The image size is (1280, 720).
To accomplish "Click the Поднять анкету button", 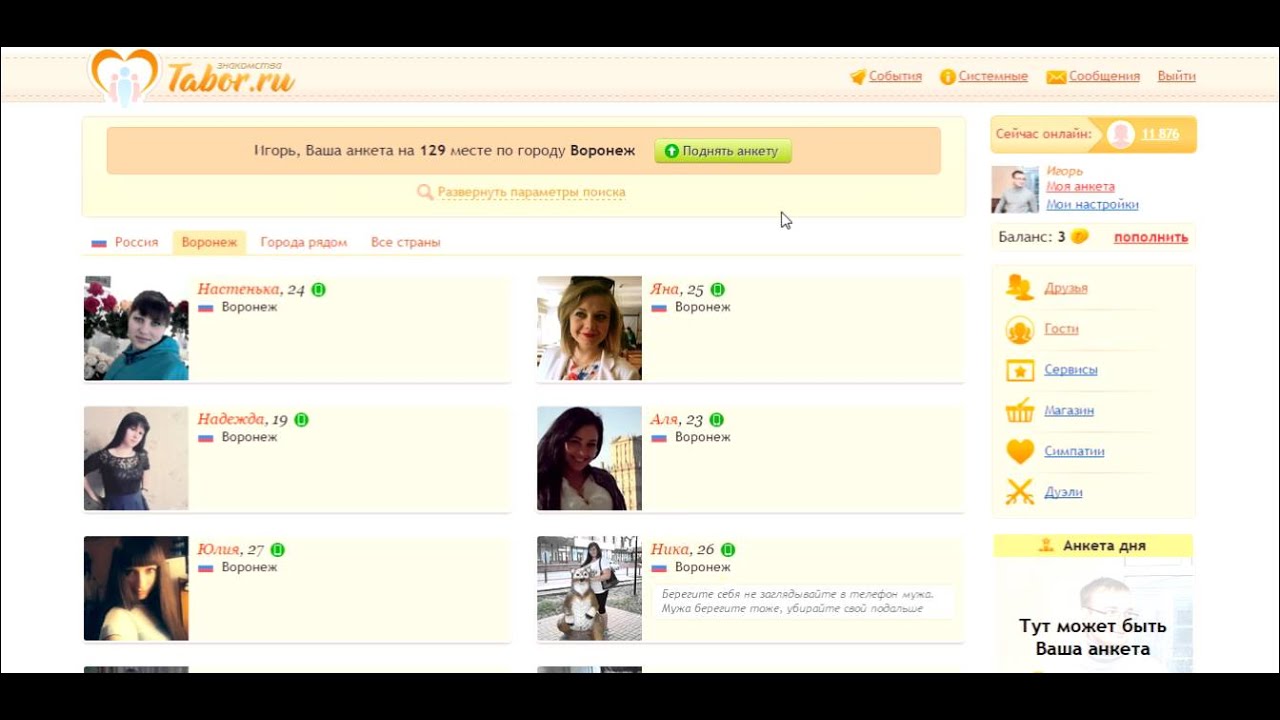I will click(x=723, y=151).
